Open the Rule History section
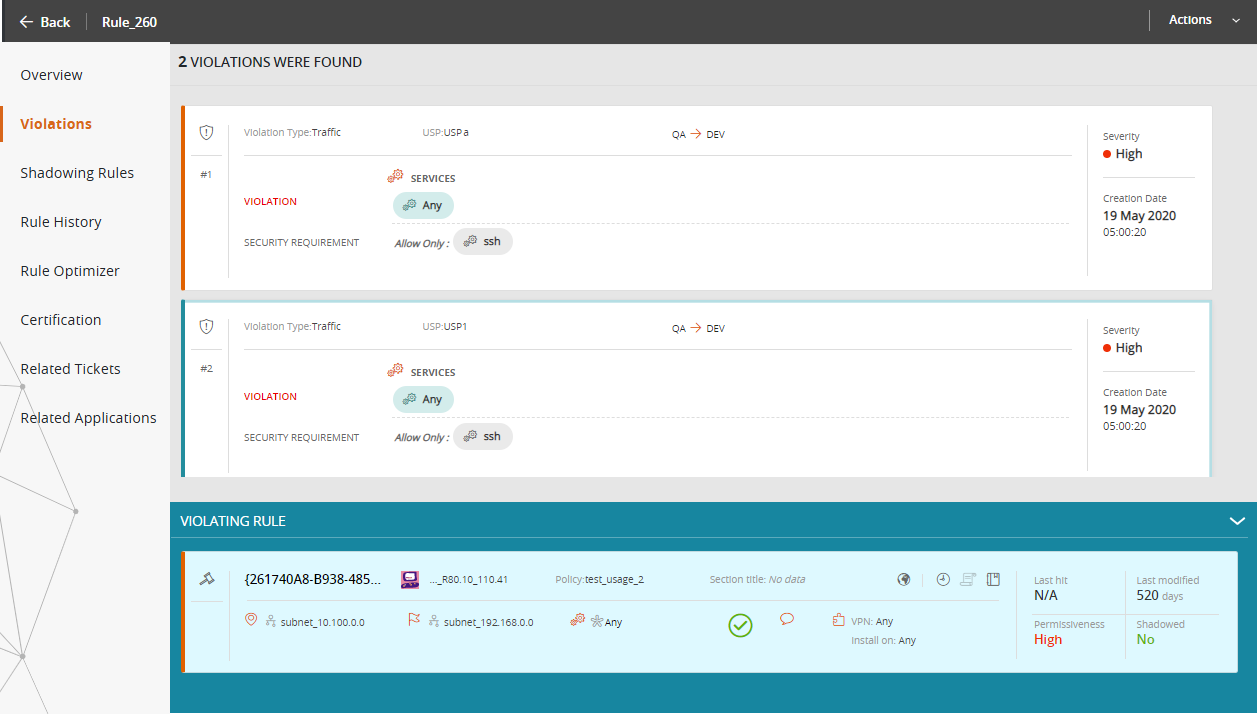Image resolution: width=1257 pixels, height=714 pixels. [61, 222]
